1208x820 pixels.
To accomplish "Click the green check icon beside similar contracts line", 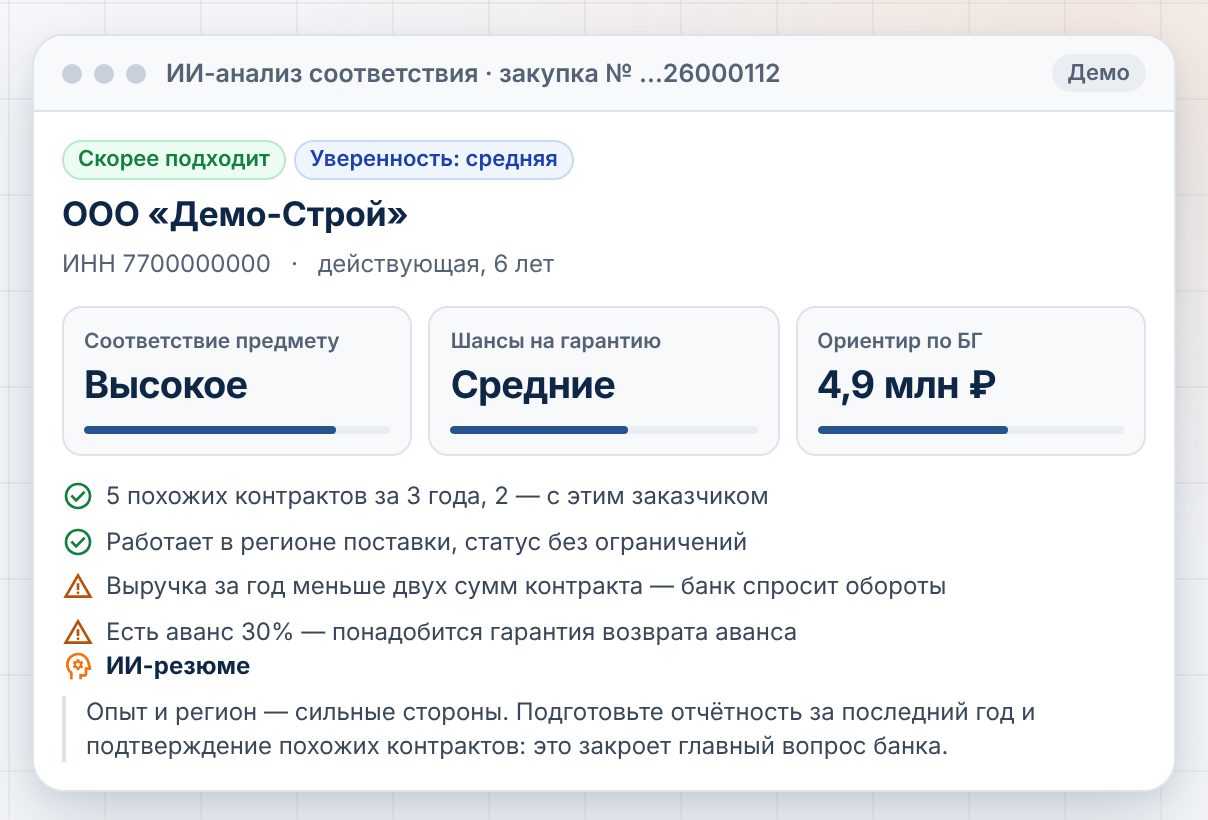I will coord(77,496).
